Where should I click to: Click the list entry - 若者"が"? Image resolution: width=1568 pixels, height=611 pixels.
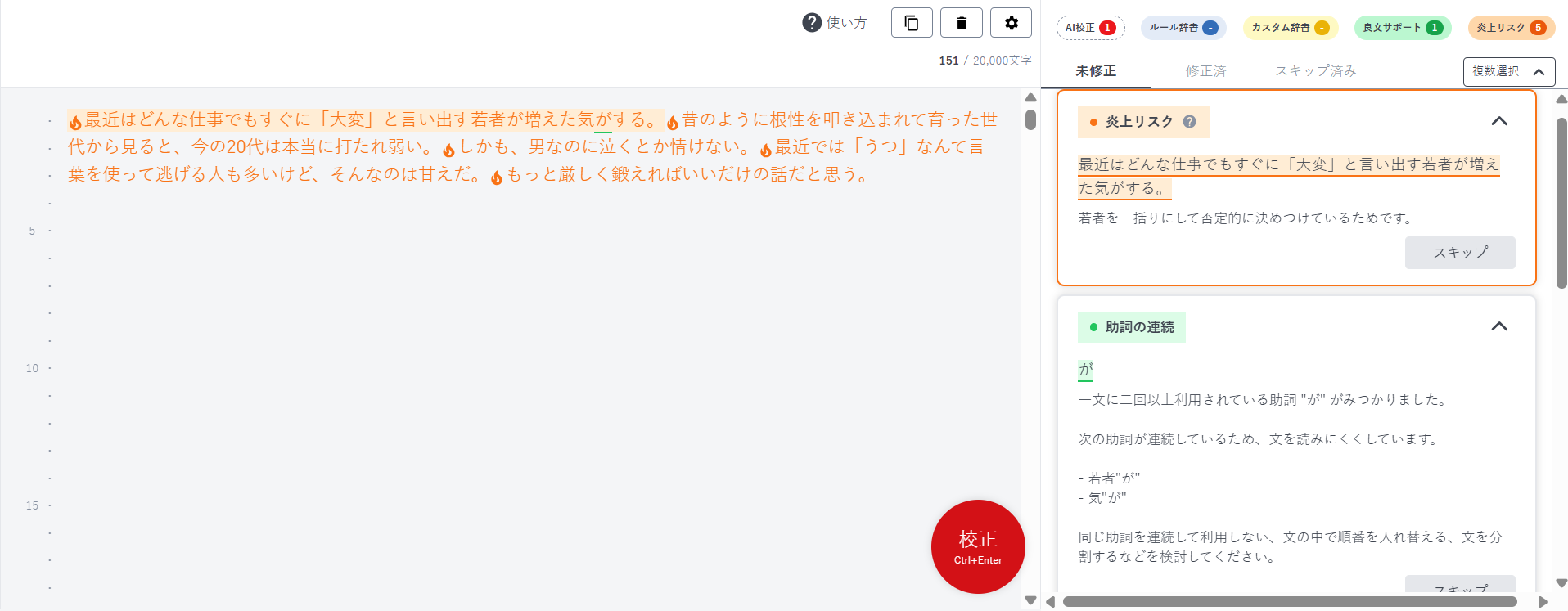coord(1109,478)
